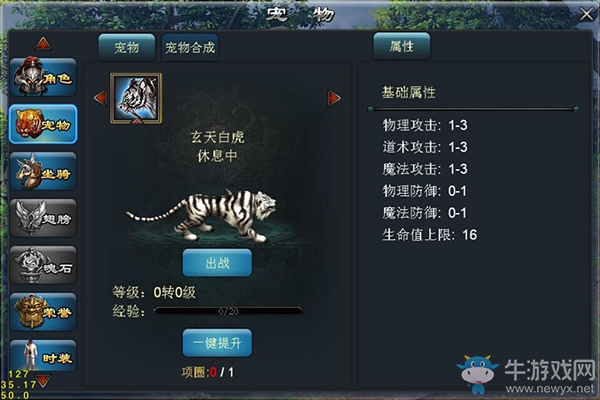The height and width of the screenshot is (400, 600).
Task: Select the 宠物 tiger sidebar icon
Action: (43, 124)
